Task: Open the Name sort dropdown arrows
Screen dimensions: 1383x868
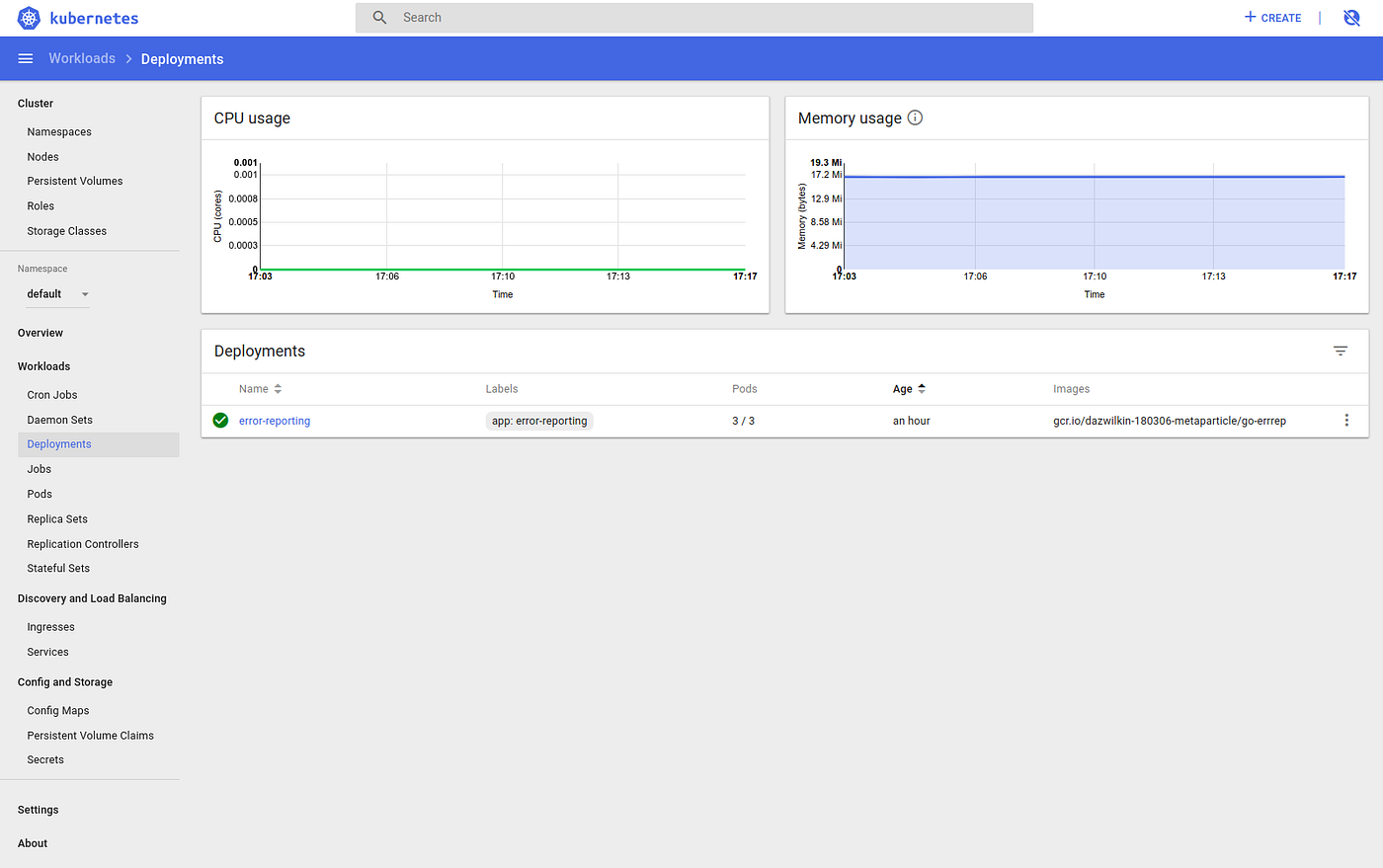Action: (x=278, y=388)
